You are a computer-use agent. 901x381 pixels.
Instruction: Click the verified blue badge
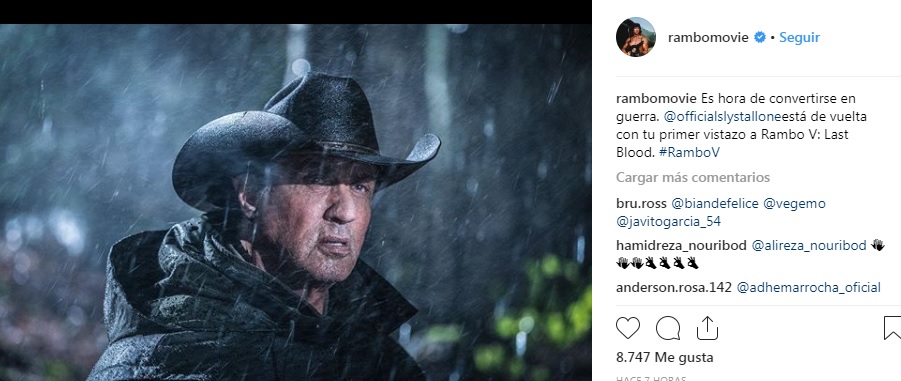(x=760, y=37)
